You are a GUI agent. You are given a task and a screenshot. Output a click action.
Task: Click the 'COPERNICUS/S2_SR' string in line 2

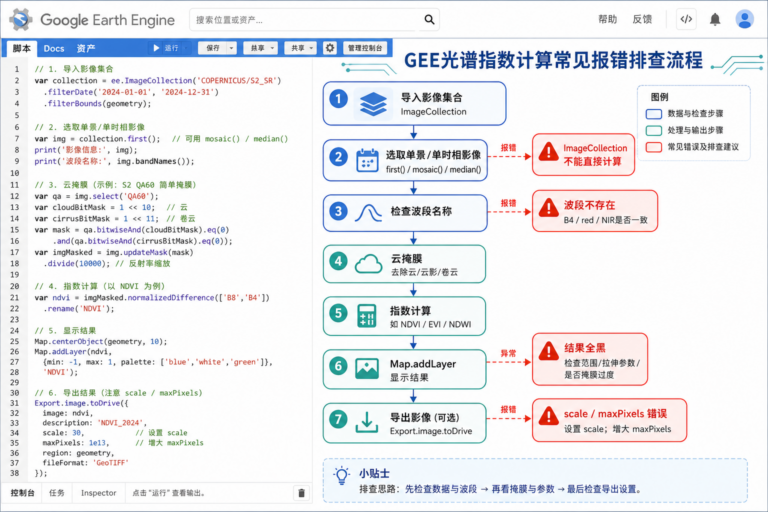coord(237,80)
